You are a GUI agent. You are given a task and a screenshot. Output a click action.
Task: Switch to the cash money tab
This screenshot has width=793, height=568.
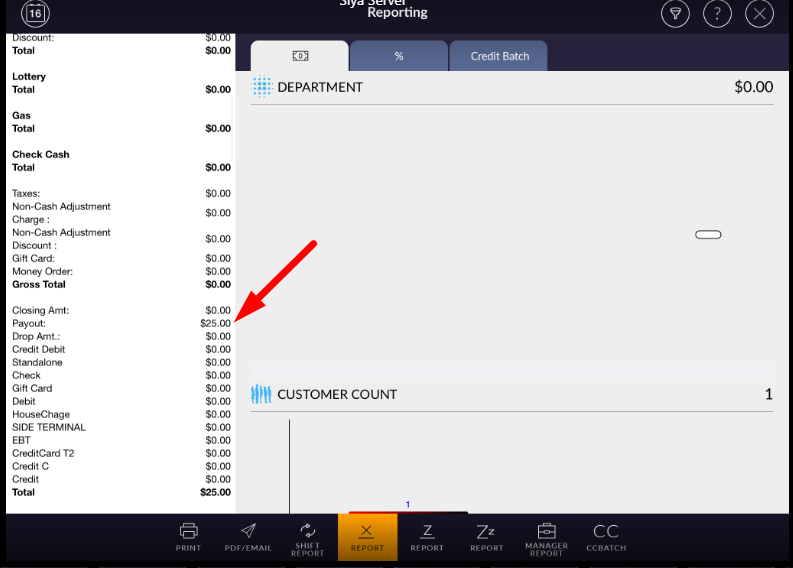[299, 56]
